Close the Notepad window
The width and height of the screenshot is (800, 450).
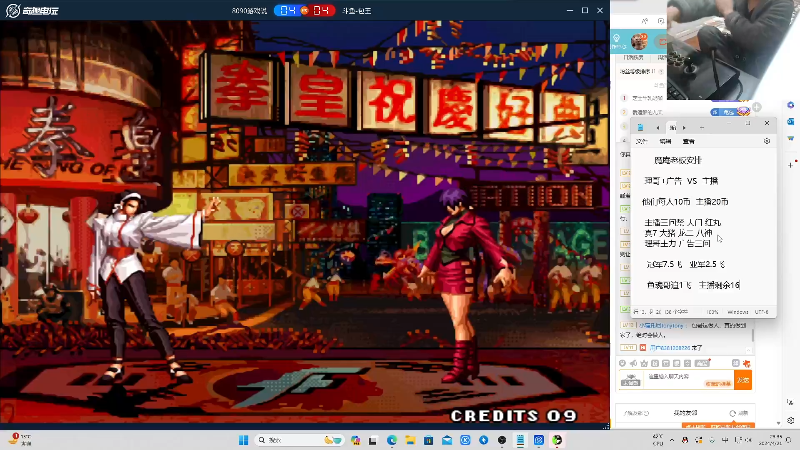(767, 123)
